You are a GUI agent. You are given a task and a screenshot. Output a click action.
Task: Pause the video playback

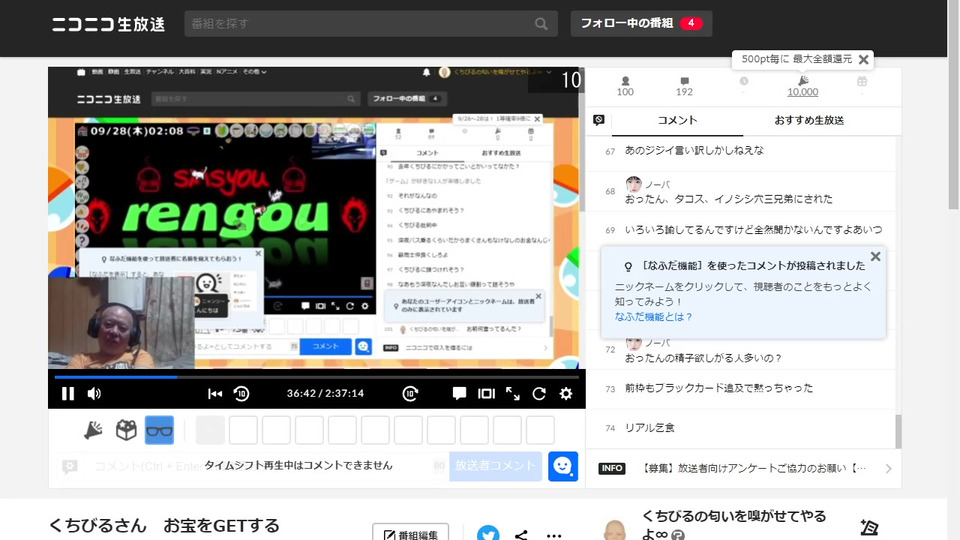tap(68, 394)
